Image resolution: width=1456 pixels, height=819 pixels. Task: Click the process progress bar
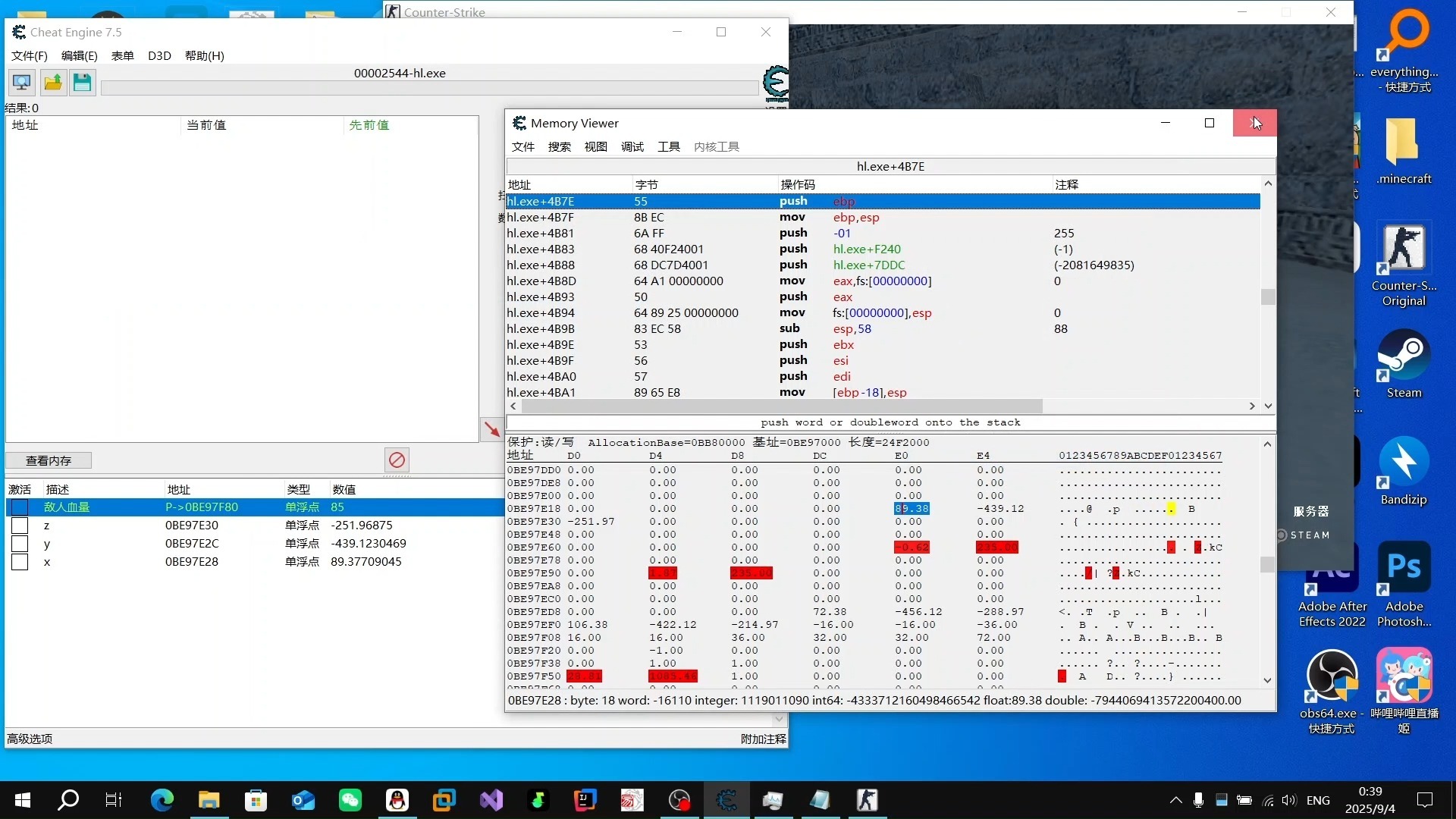429,88
